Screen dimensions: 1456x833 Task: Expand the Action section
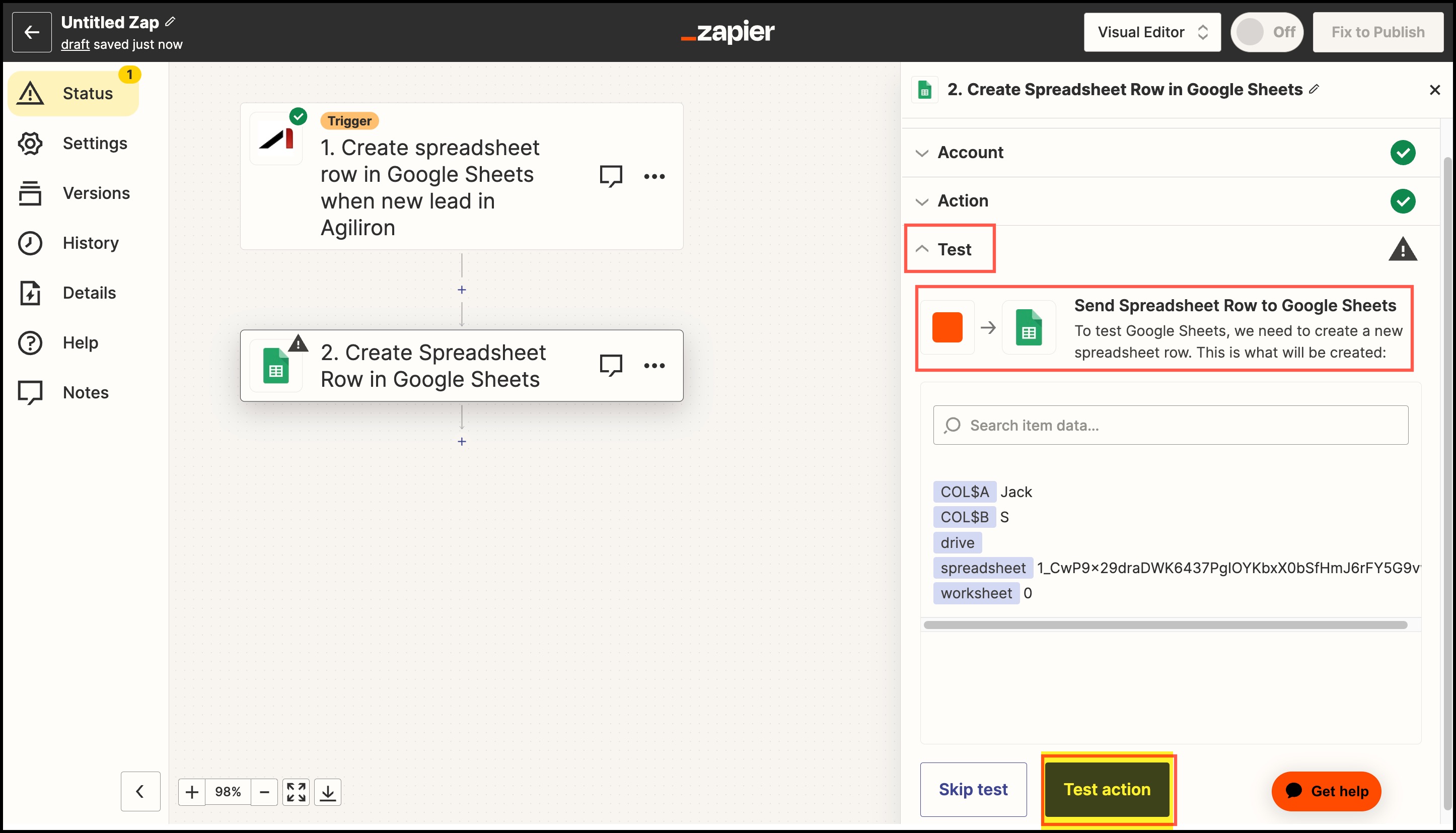[x=963, y=201]
